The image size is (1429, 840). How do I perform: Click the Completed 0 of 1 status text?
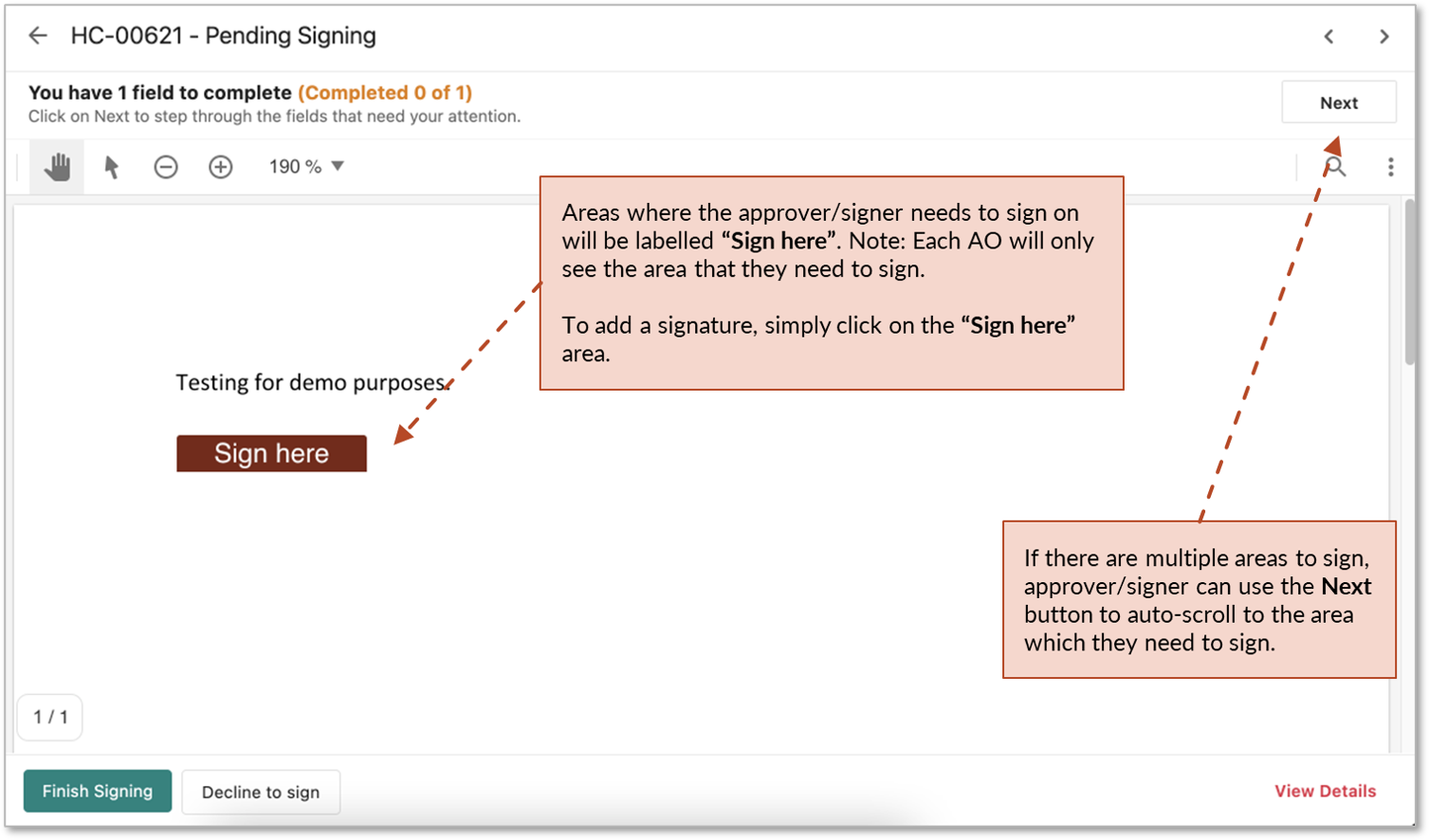tap(385, 93)
